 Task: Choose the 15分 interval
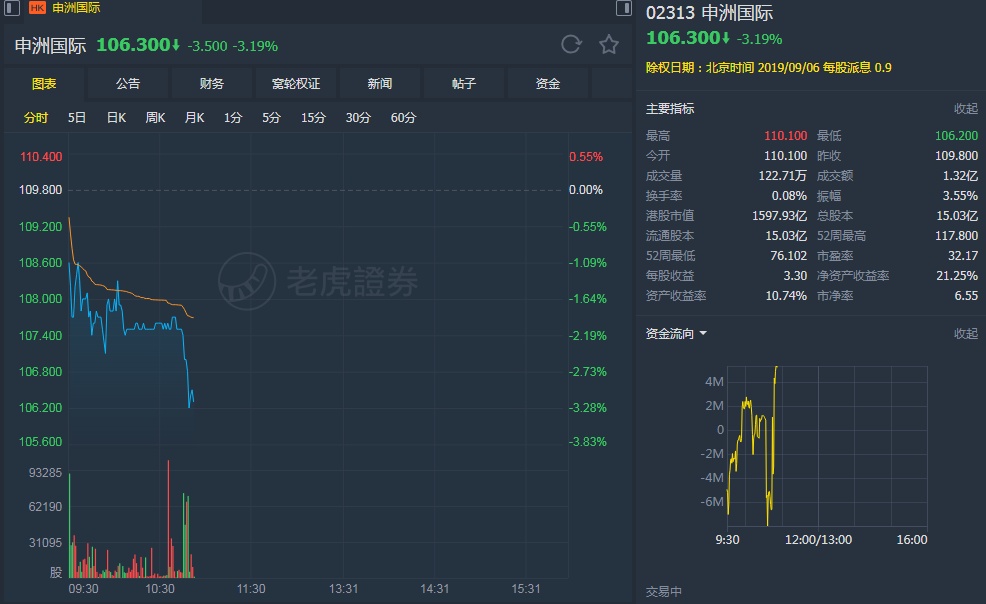click(313, 118)
